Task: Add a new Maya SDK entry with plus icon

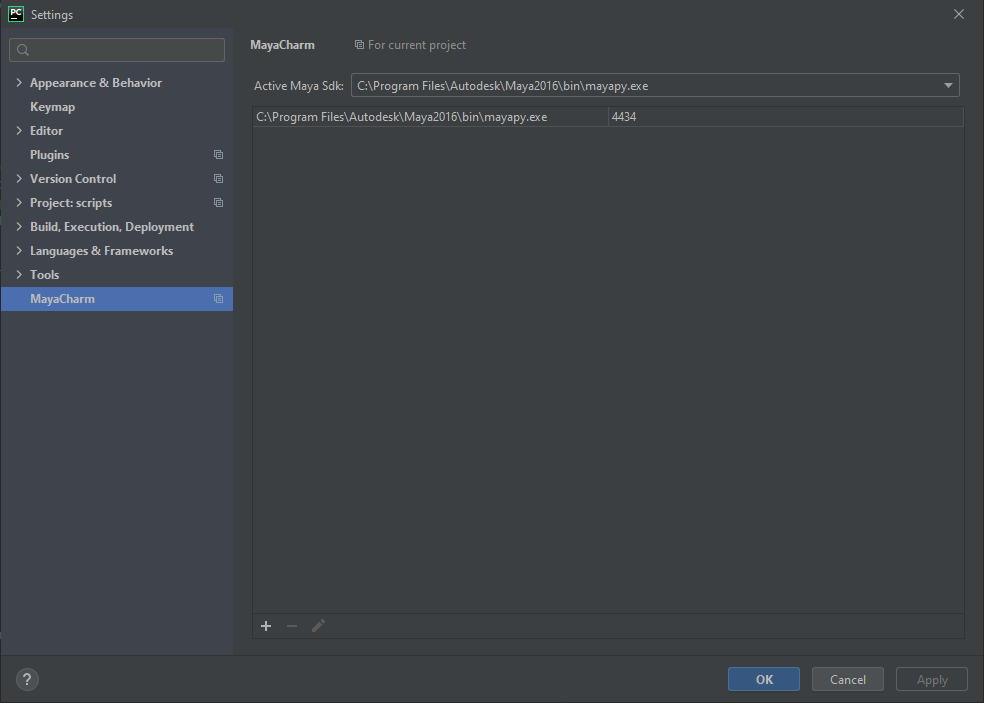Action: pyautogui.click(x=266, y=626)
